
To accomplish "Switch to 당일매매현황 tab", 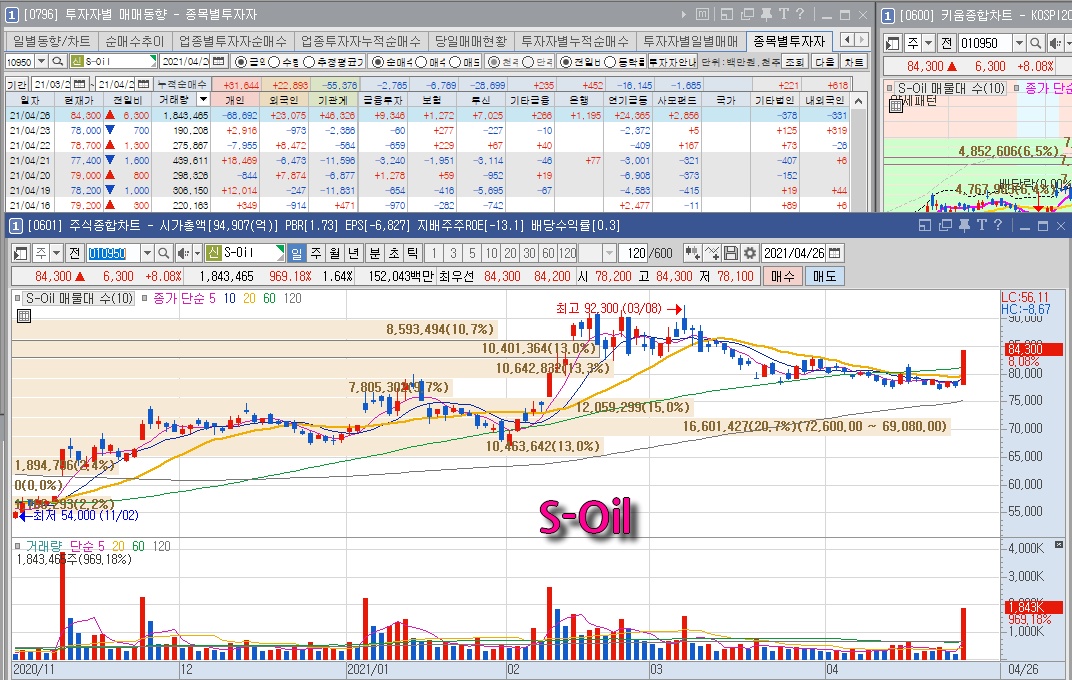I will pos(471,42).
